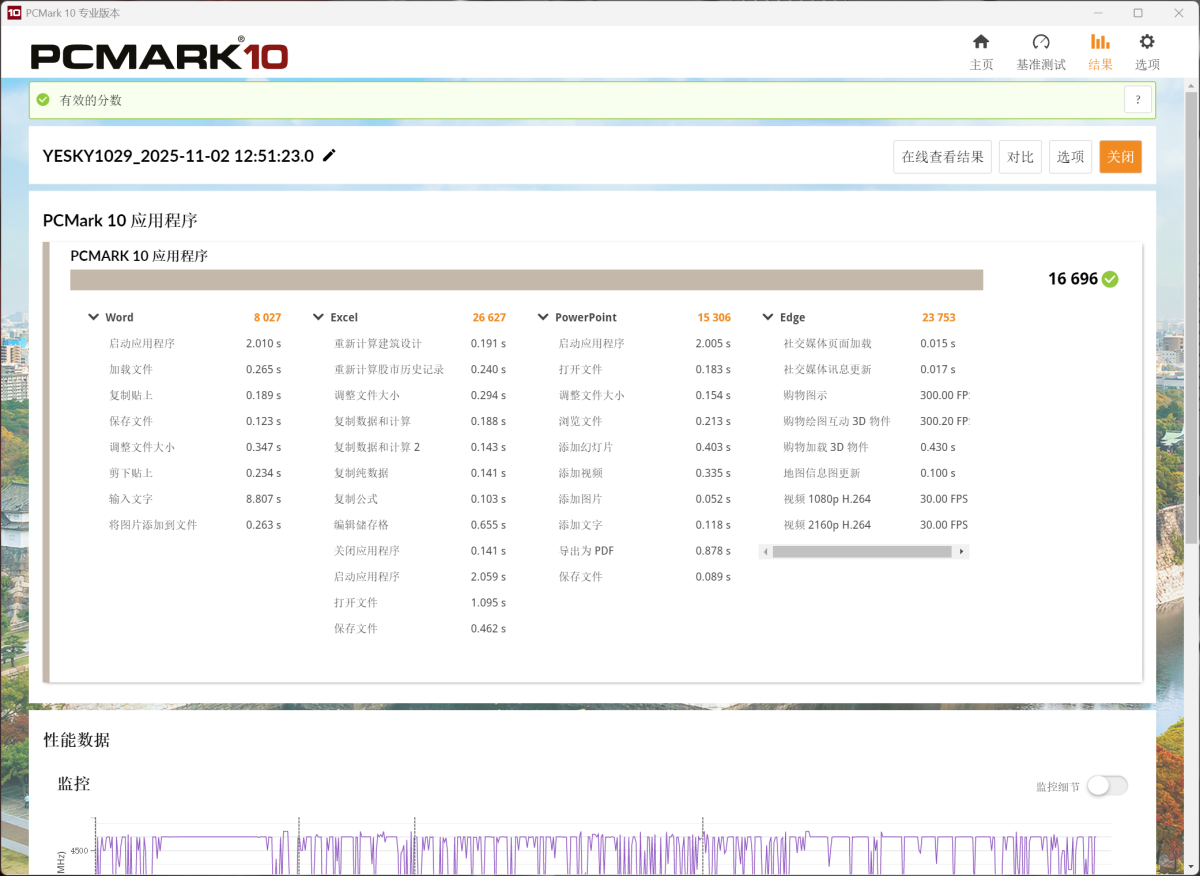Click the PCMark 10 logo

159,55
